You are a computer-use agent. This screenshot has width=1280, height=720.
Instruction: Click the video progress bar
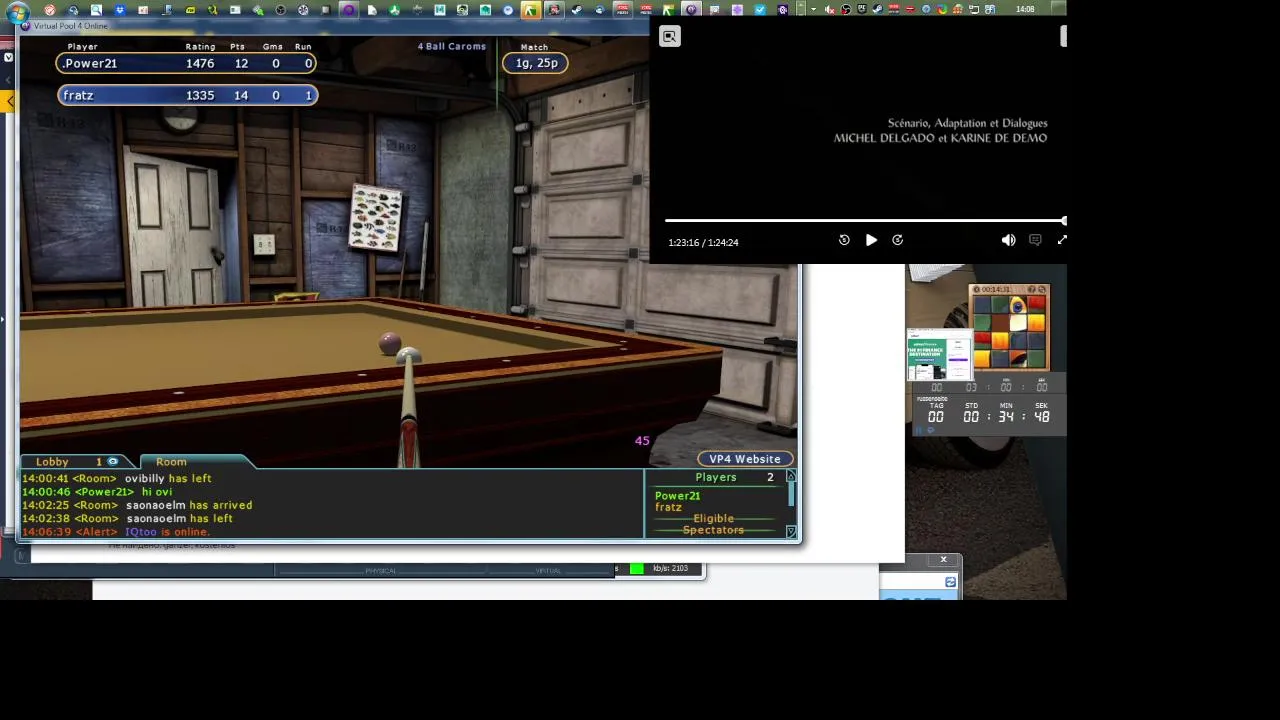(x=865, y=221)
